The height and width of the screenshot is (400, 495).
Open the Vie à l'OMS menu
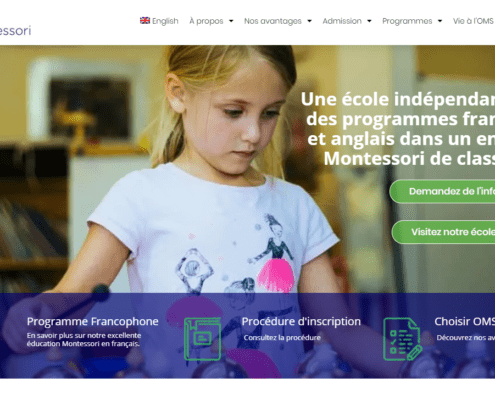coord(473,21)
